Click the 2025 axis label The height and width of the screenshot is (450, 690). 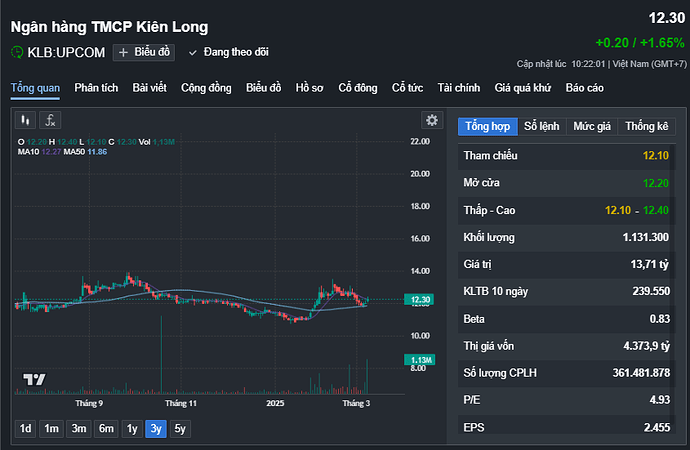[275, 403]
